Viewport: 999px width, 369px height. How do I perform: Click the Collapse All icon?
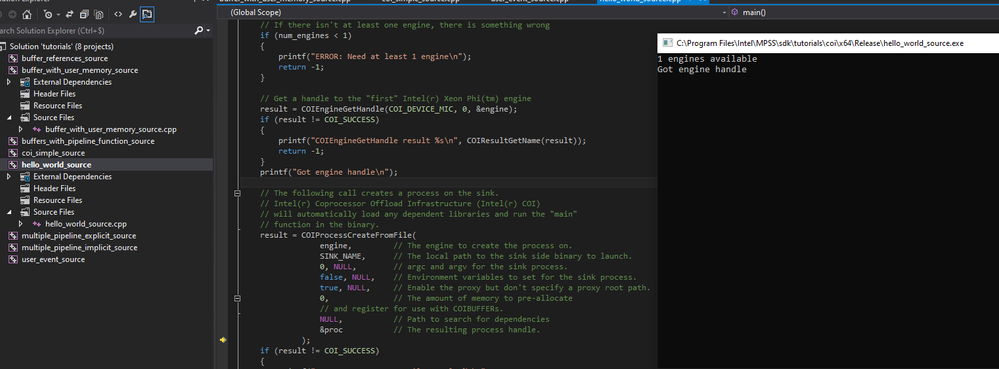(83, 14)
